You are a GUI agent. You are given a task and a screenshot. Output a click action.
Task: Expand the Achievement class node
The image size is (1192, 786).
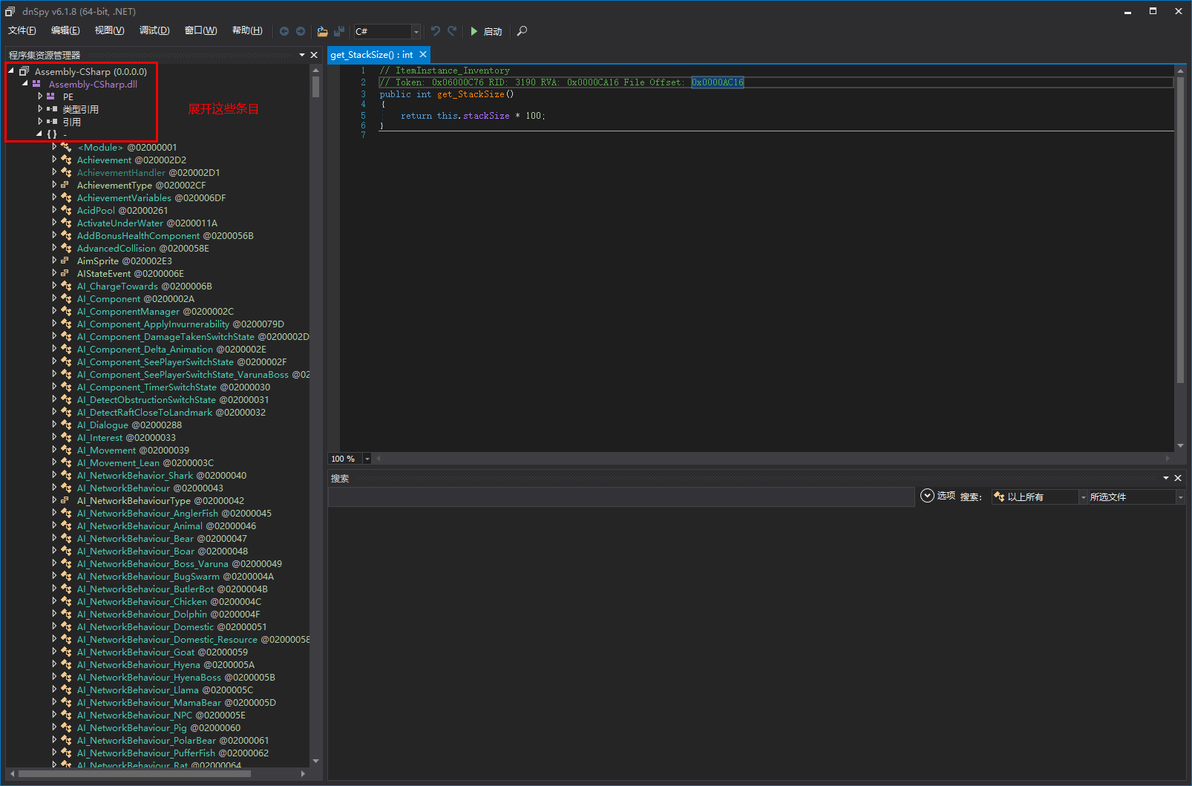coord(55,160)
